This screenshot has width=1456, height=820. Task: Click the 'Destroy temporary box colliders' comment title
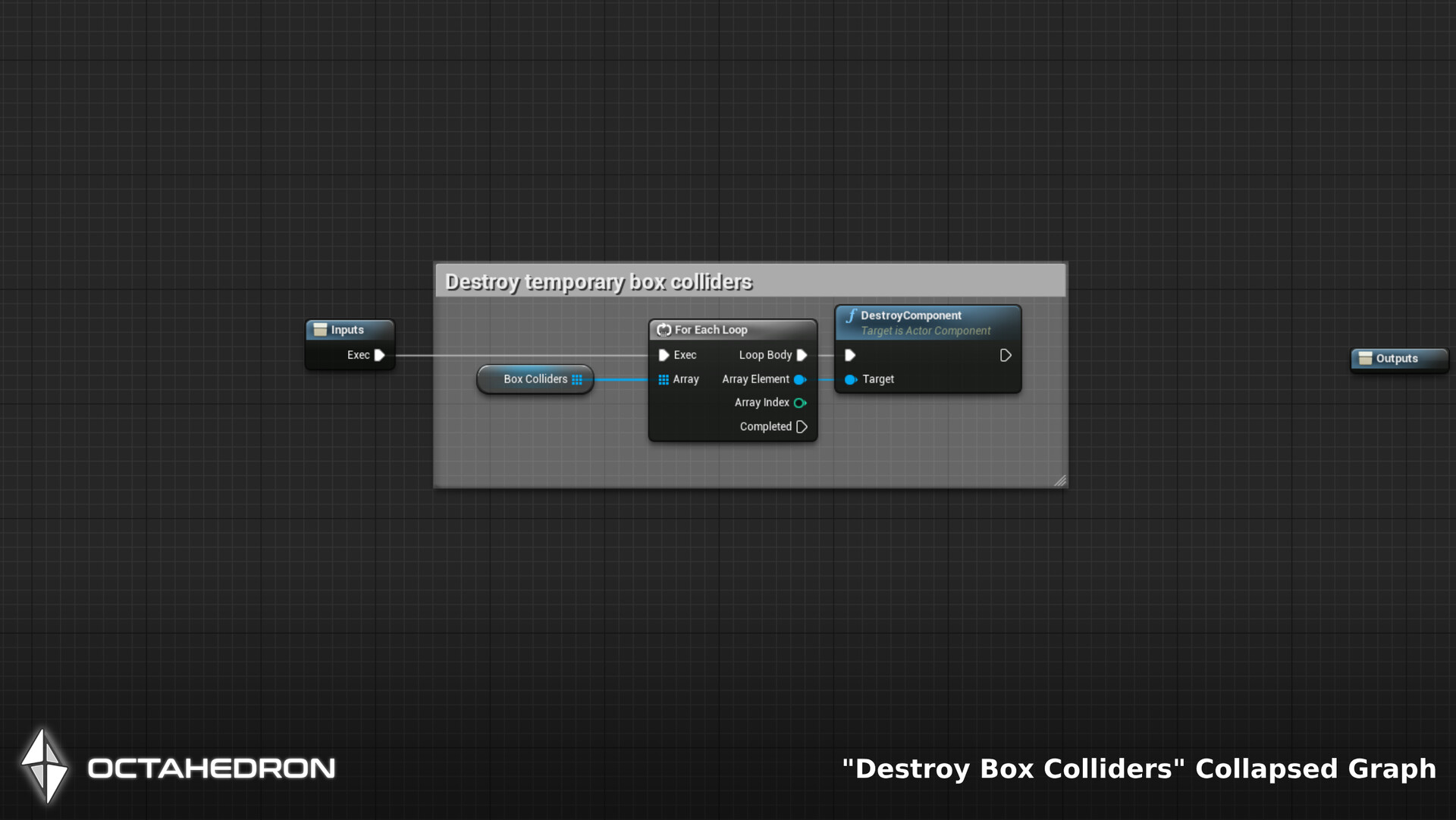tap(598, 281)
